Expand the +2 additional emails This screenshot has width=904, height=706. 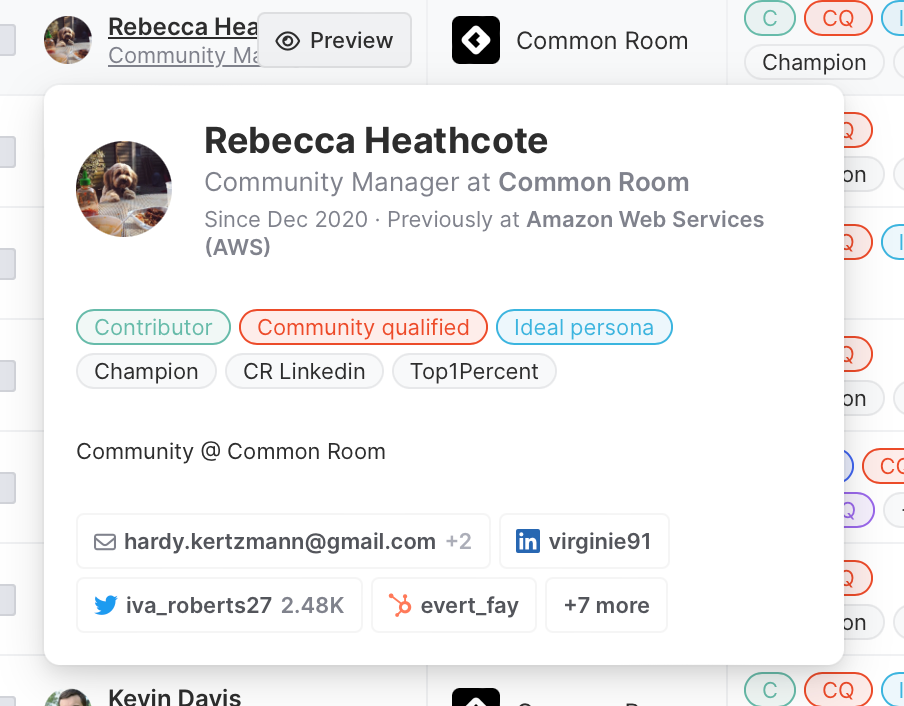tap(459, 541)
